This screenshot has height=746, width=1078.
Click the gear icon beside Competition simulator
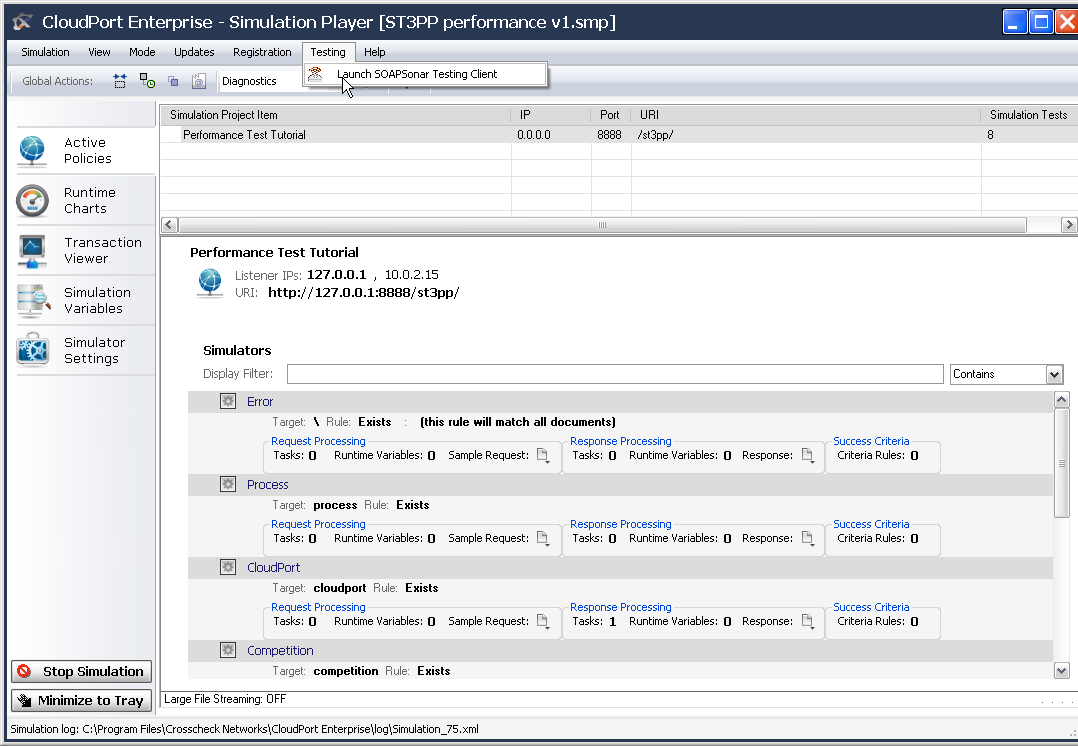(x=228, y=650)
